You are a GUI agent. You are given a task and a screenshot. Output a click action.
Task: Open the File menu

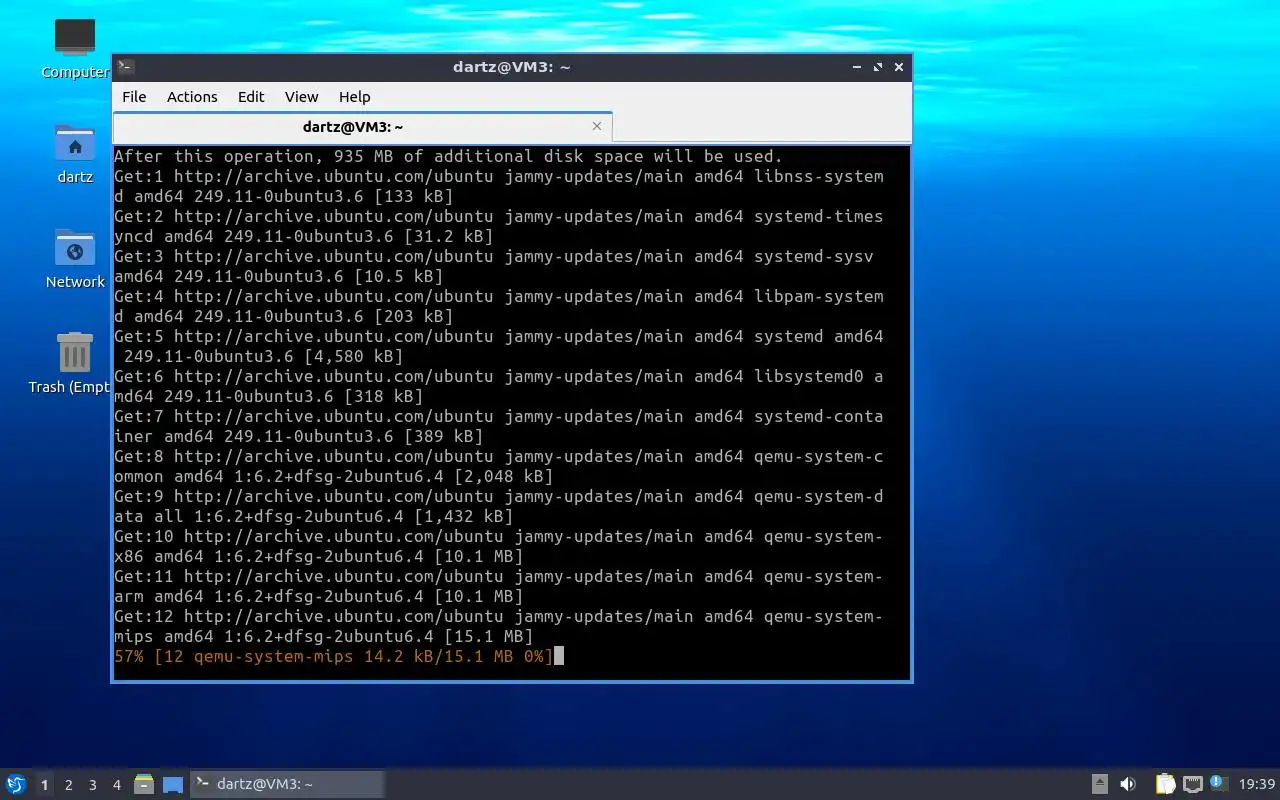tap(134, 97)
